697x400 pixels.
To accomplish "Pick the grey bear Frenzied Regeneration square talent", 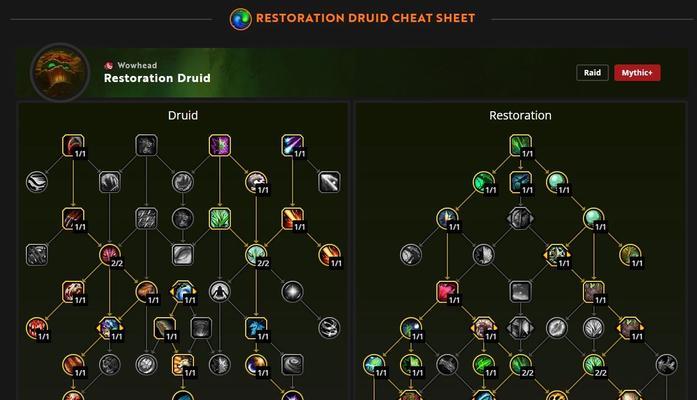I will click(146, 145).
